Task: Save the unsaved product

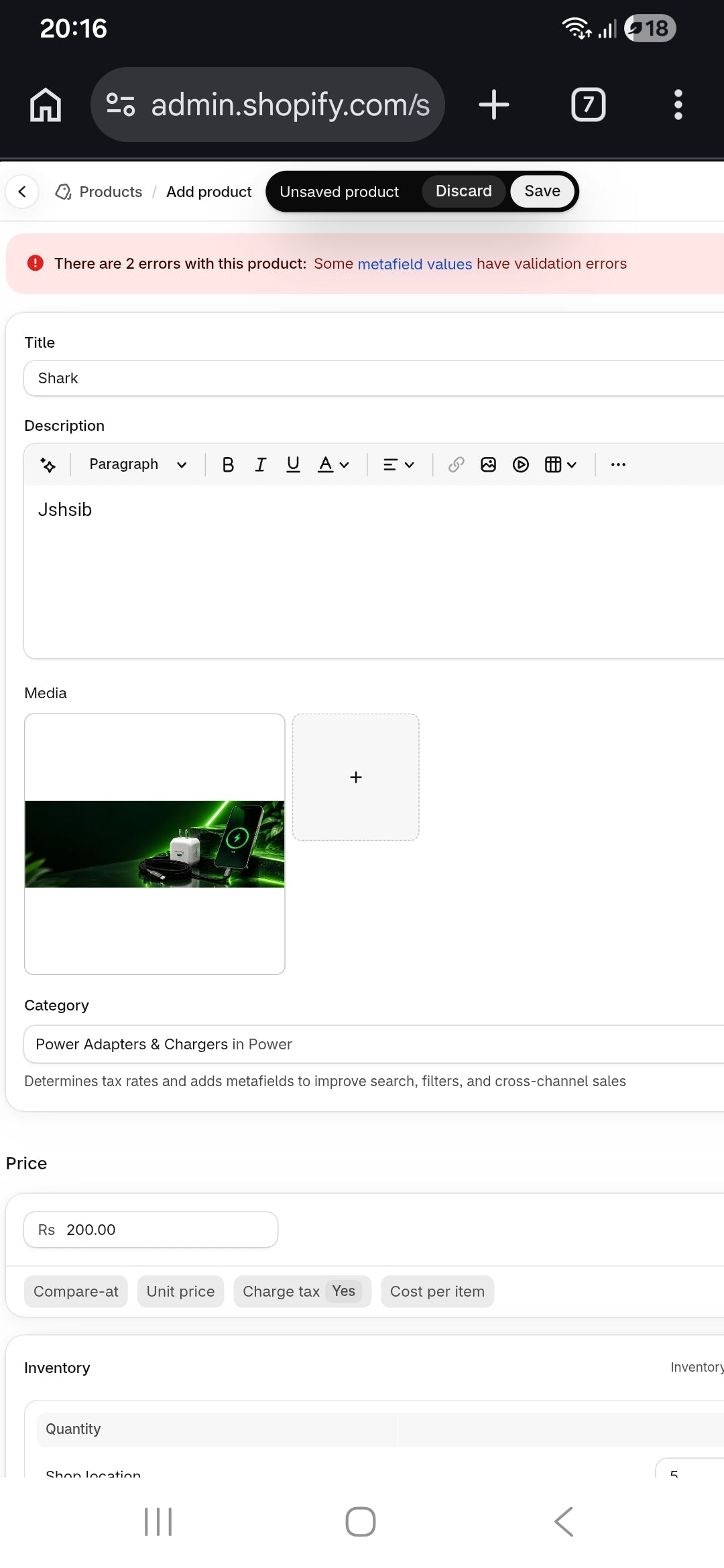Action: 542,191
